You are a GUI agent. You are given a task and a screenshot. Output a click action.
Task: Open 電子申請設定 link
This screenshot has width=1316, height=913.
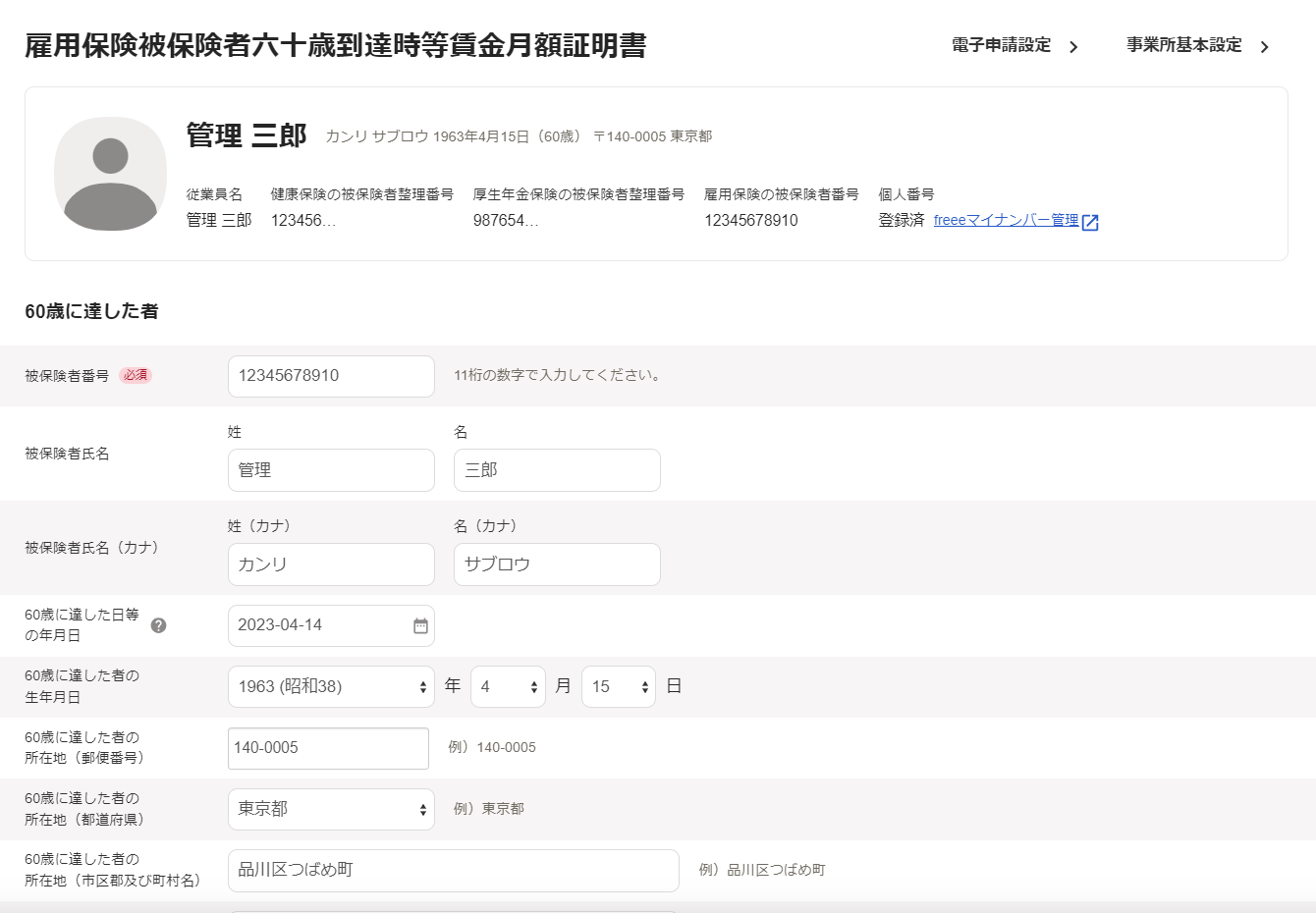click(x=1001, y=45)
